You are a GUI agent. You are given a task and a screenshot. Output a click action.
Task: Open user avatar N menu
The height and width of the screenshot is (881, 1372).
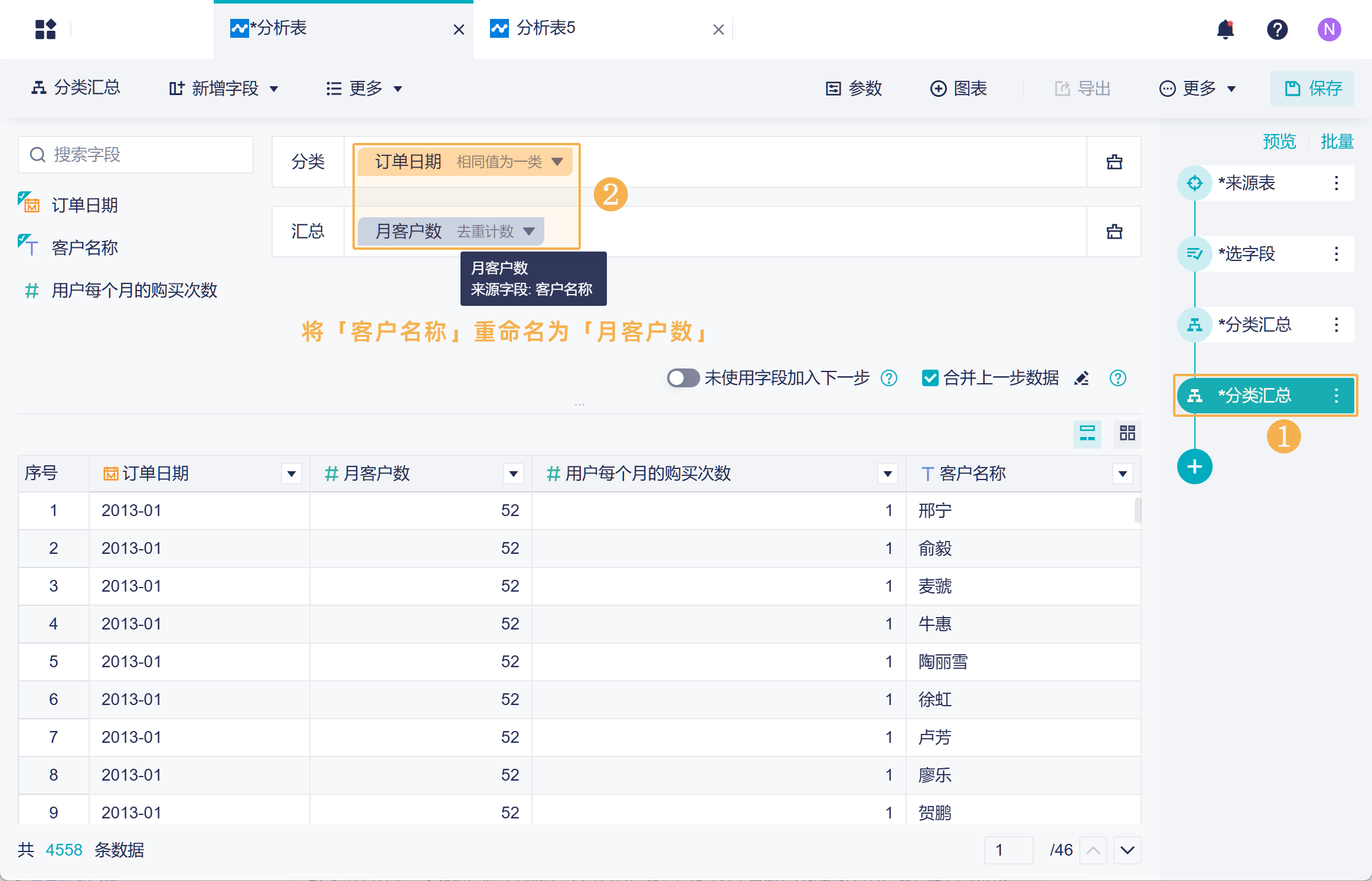[x=1329, y=29]
